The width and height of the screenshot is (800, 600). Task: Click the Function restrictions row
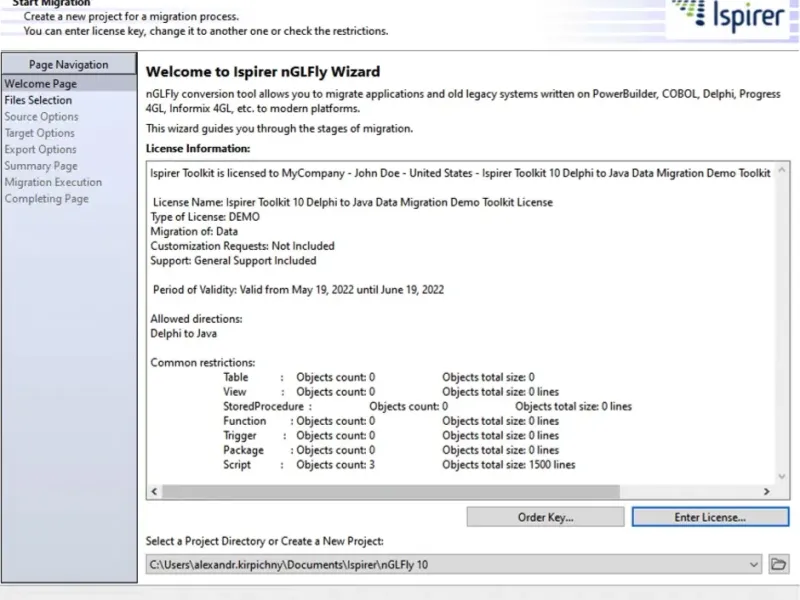point(391,421)
